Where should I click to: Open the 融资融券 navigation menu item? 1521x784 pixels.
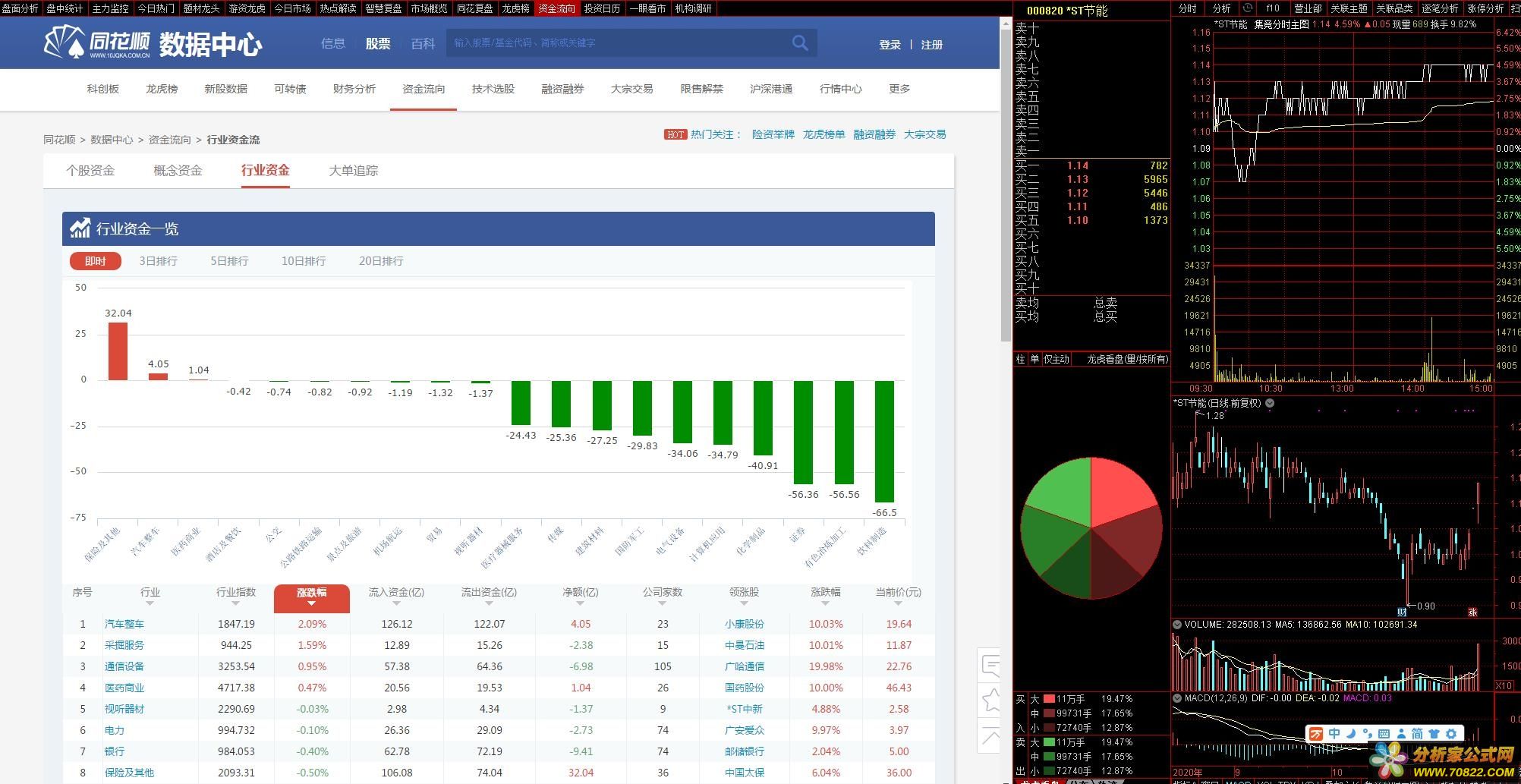(562, 89)
